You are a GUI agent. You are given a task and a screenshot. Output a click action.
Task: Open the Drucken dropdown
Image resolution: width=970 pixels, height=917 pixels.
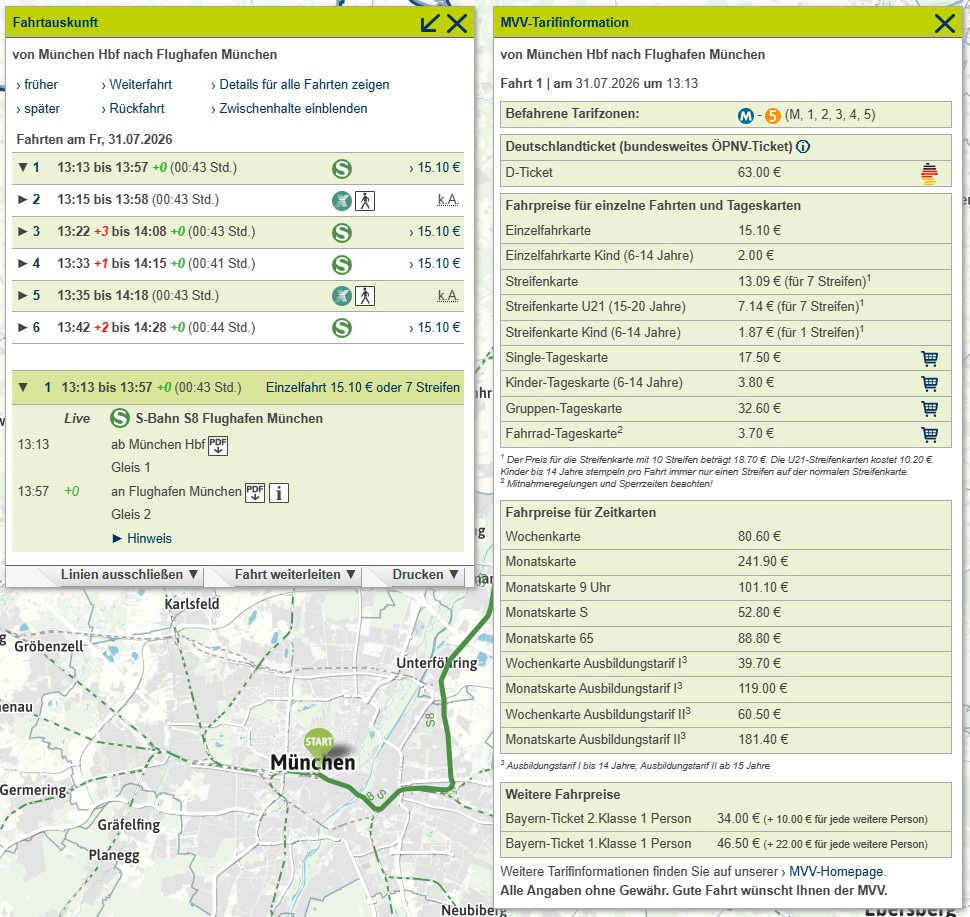point(426,575)
